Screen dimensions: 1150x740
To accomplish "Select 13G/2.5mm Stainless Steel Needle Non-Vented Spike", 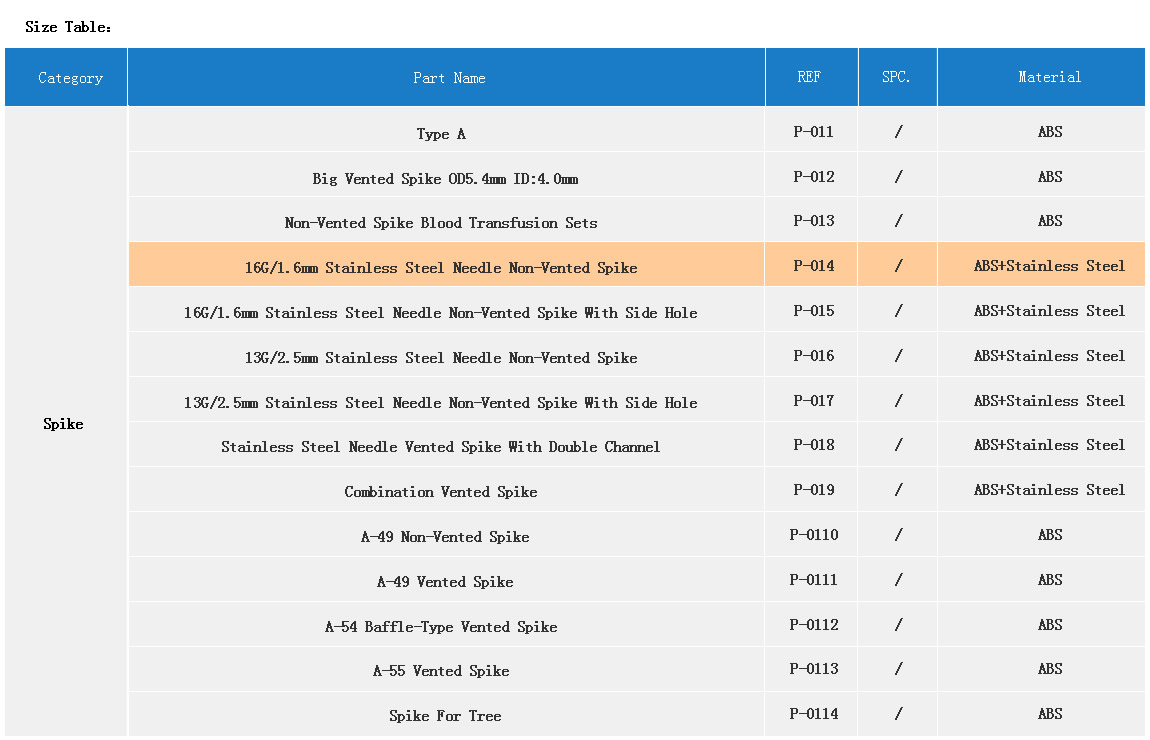I will (441, 358).
